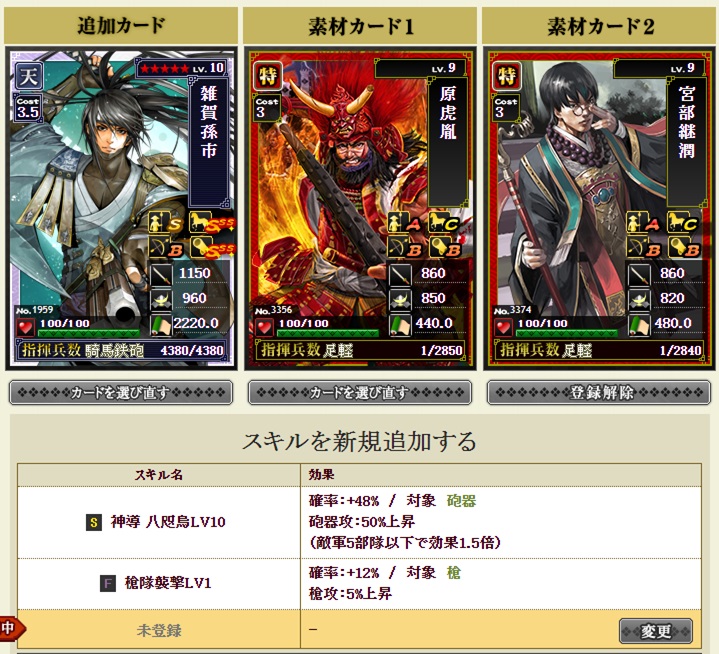719x654 pixels.
Task: Click the scroll intelligence icon on 宮部継潤 card
Action: 639,325
